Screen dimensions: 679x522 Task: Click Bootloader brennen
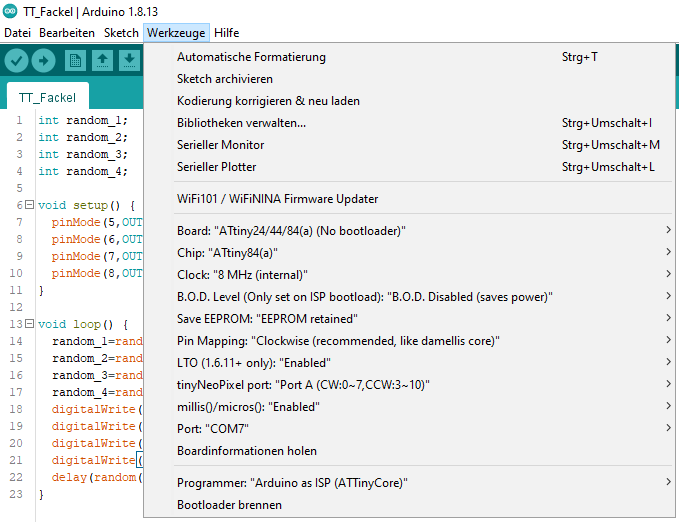coord(409,505)
